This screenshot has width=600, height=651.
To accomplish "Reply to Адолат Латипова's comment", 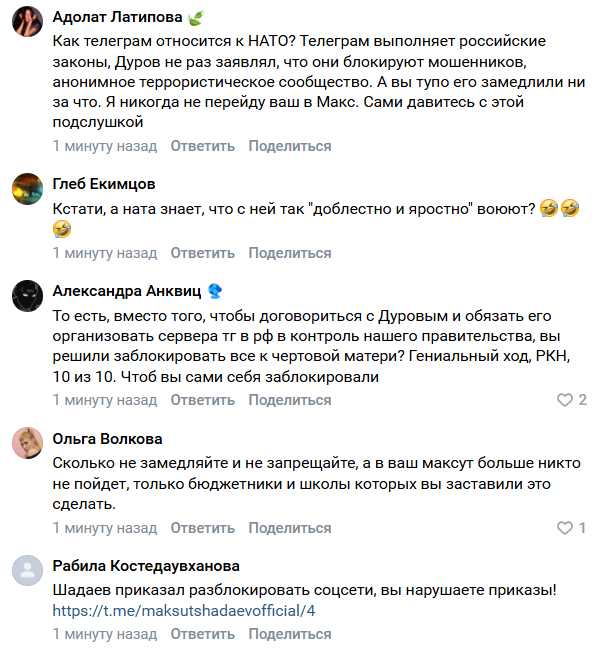I will pyautogui.click(x=203, y=146).
